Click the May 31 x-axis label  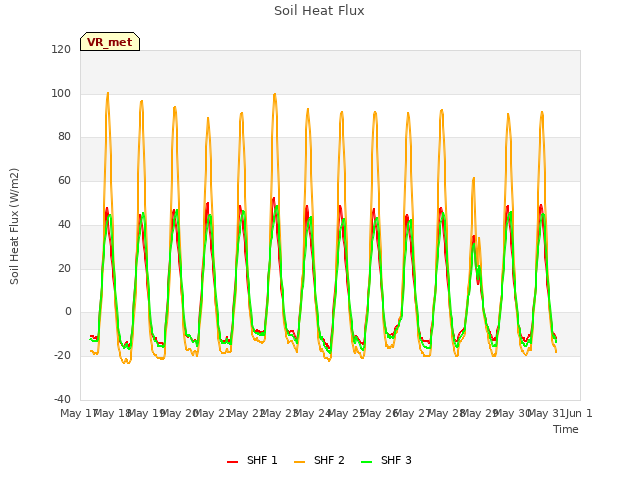pos(546,413)
